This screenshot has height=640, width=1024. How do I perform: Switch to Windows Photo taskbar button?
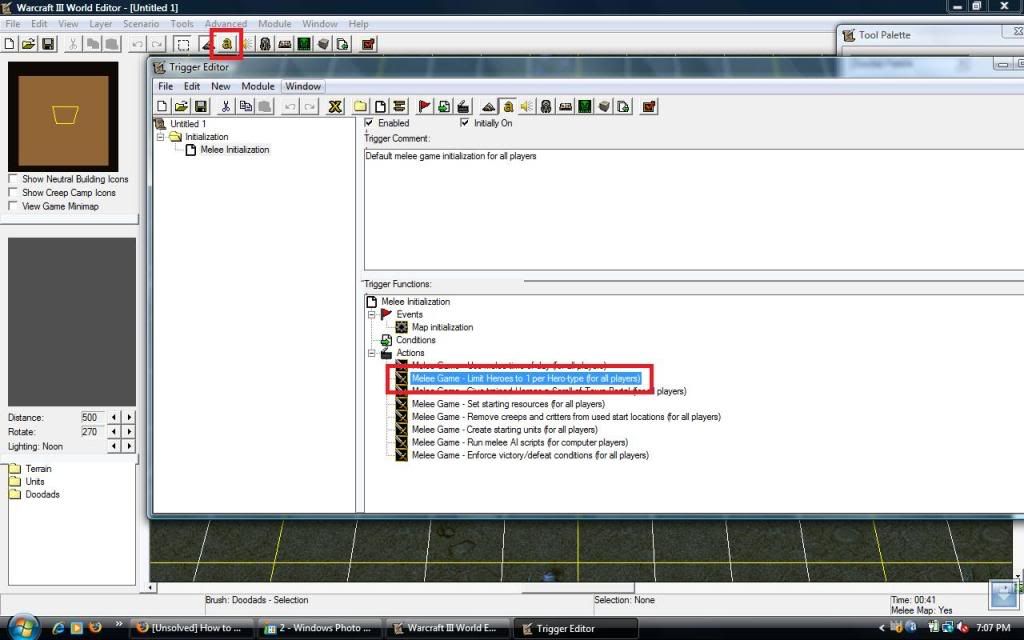tap(319, 628)
